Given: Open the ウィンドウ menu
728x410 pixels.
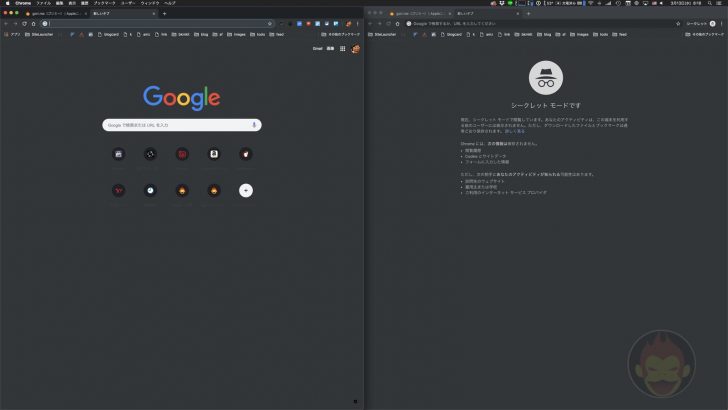Looking at the screenshot, I should tap(150, 3).
